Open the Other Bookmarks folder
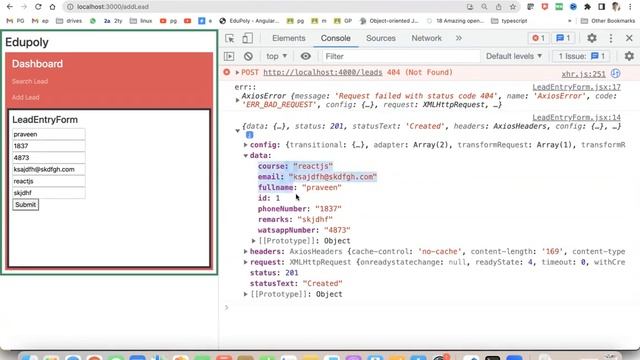 (608, 21)
